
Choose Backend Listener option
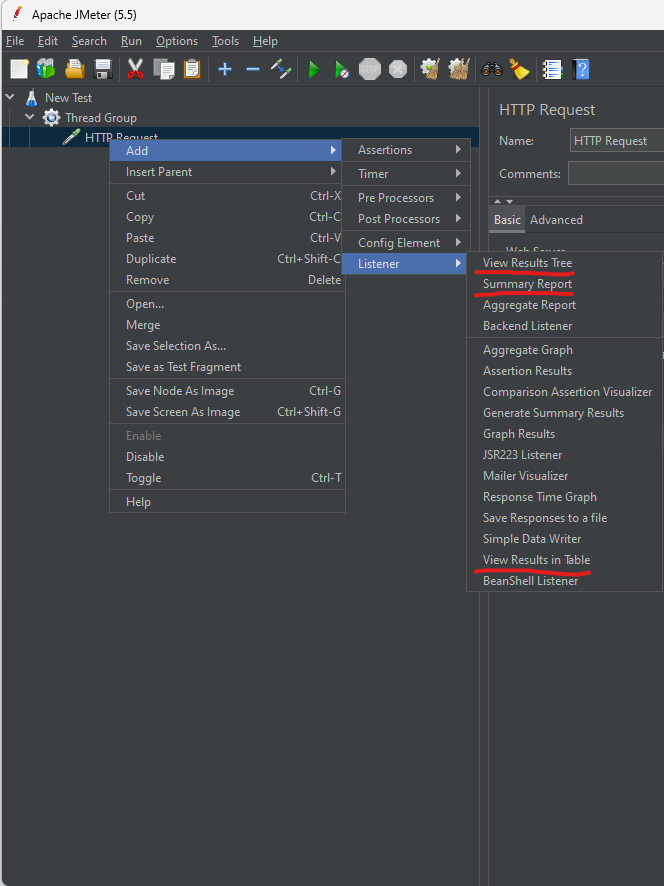[564, 326]
